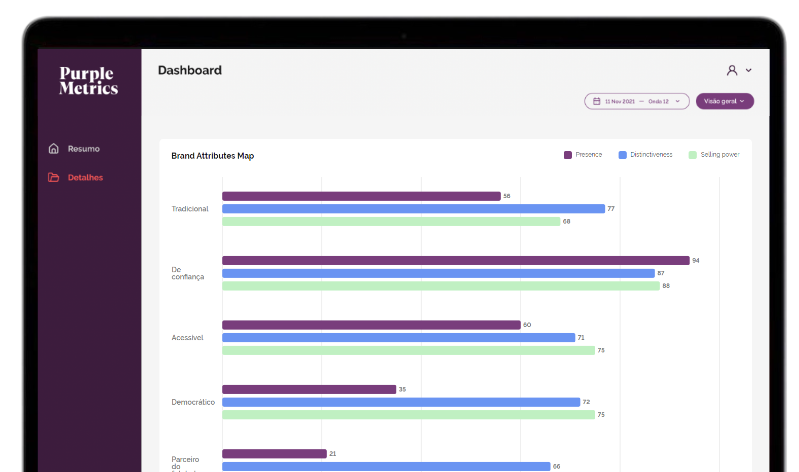
Task: Click the Detalhes folder icon
Action: (54, 177)
